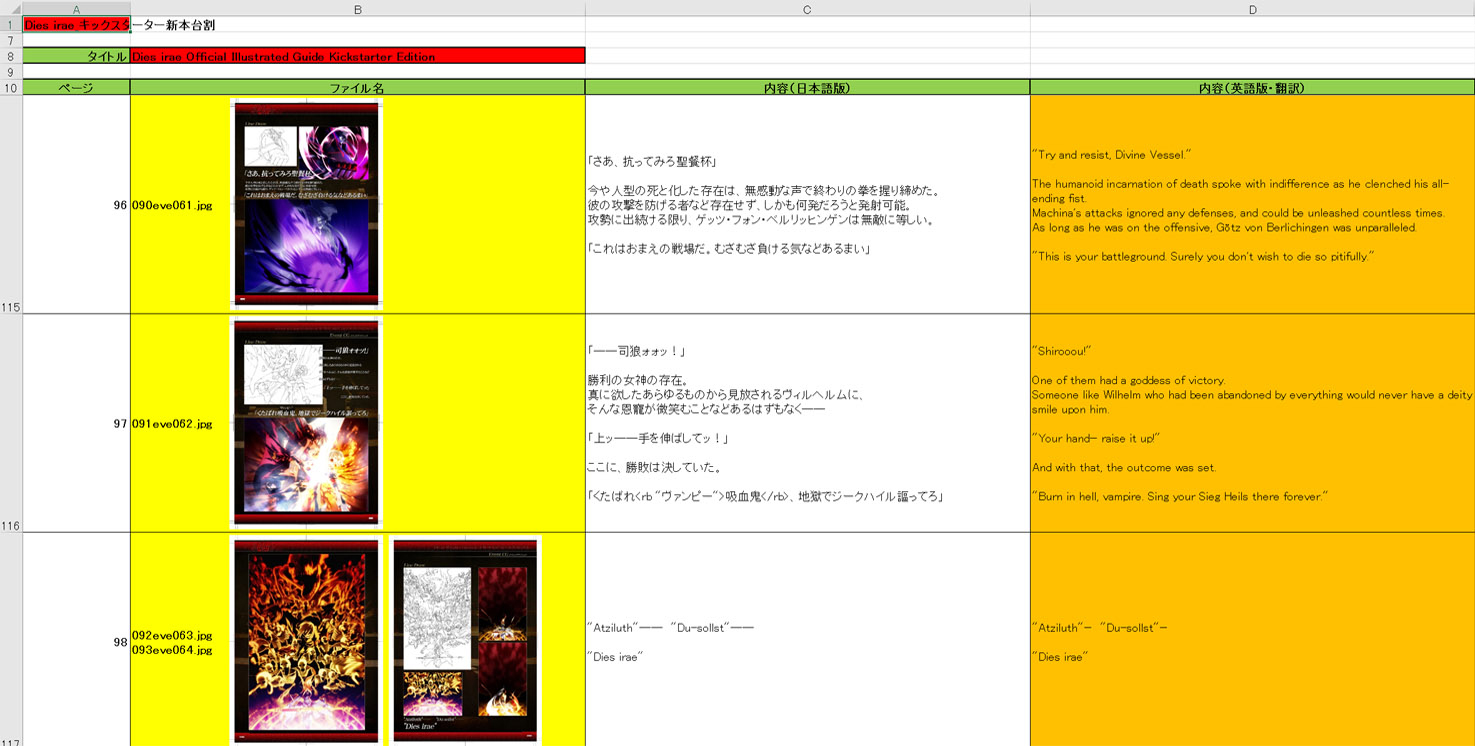Screen dimensions: 1475x746
Task: Click English text "Burn in hell, vampire..."
Action: [x=1179, y=497]
